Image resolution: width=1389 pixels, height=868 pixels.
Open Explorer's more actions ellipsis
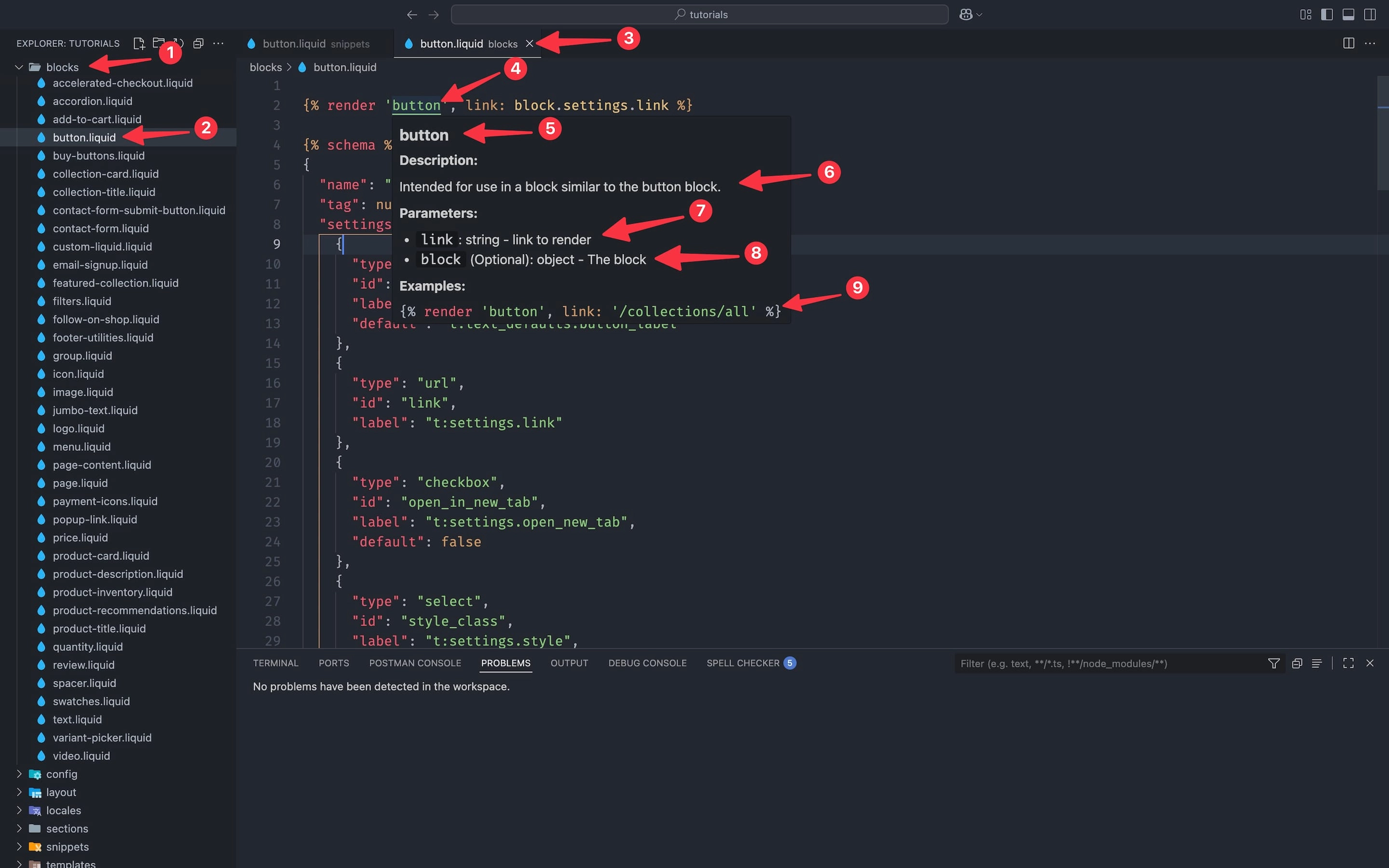click(218, 43)
